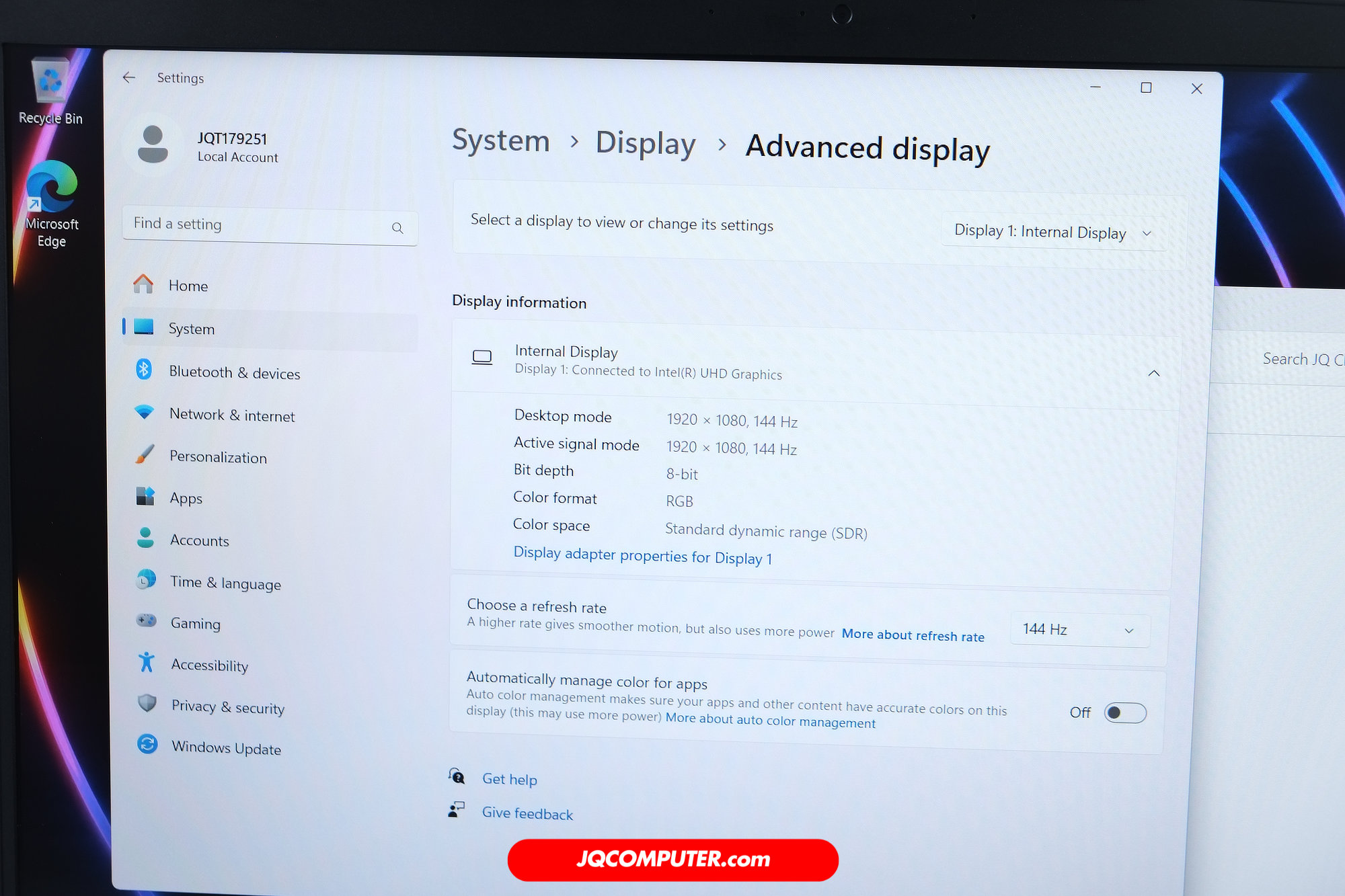Click the Bluetooth icon in sidebar

(144, 369)
